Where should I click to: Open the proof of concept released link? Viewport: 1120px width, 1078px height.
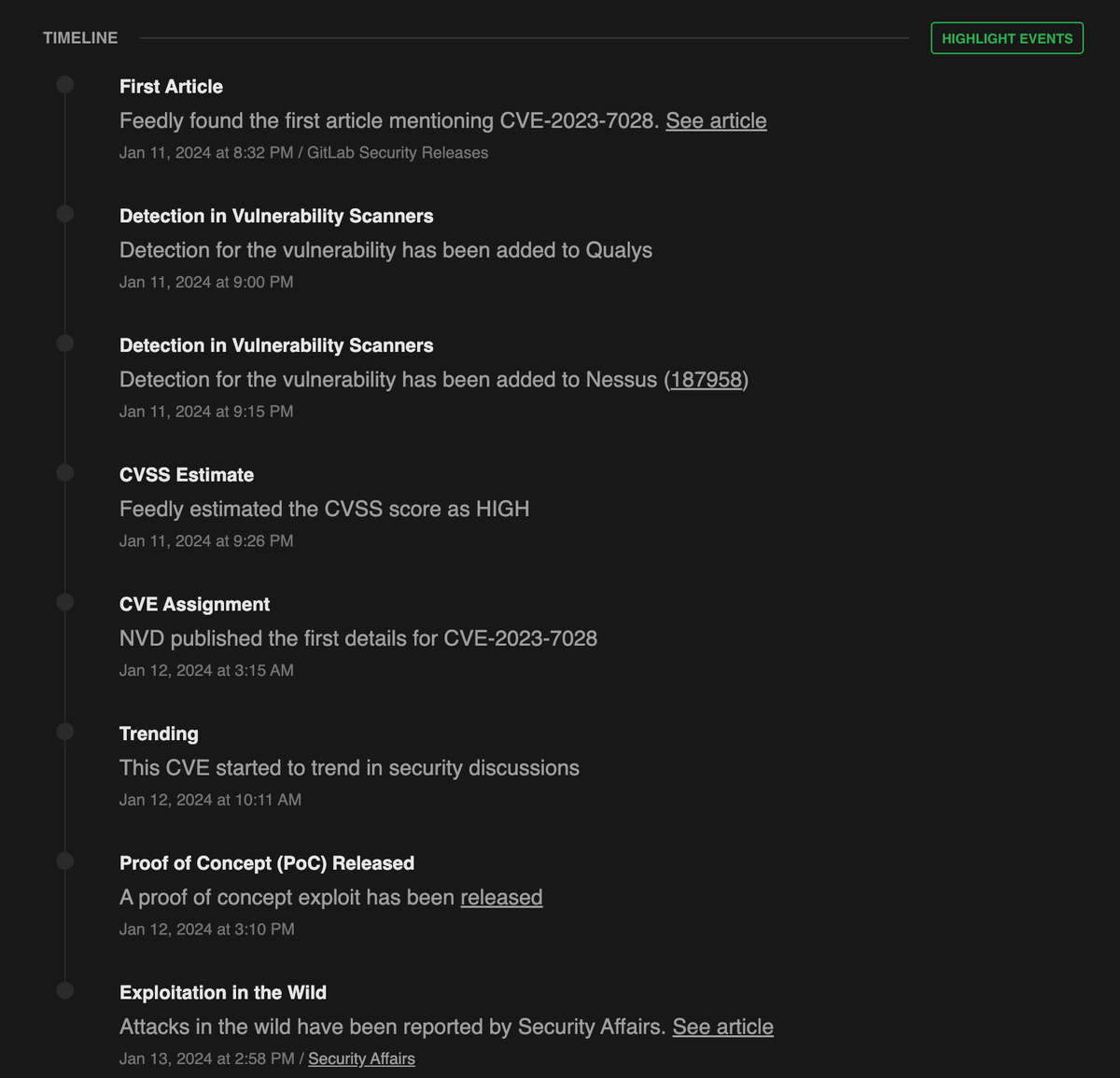tap(501, 898)
